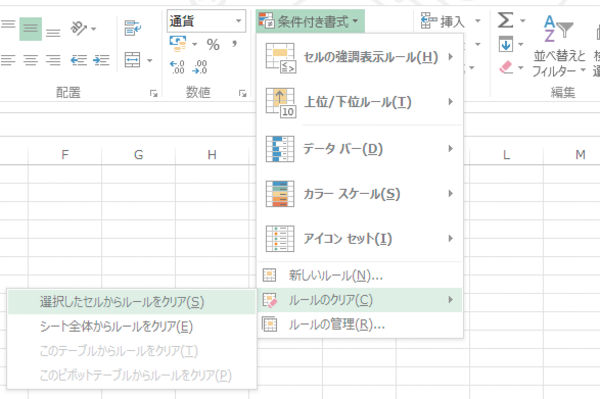Select column G header
Image resolution: width=600 pixels, height=399 pixels.
[x=139, y=155]
